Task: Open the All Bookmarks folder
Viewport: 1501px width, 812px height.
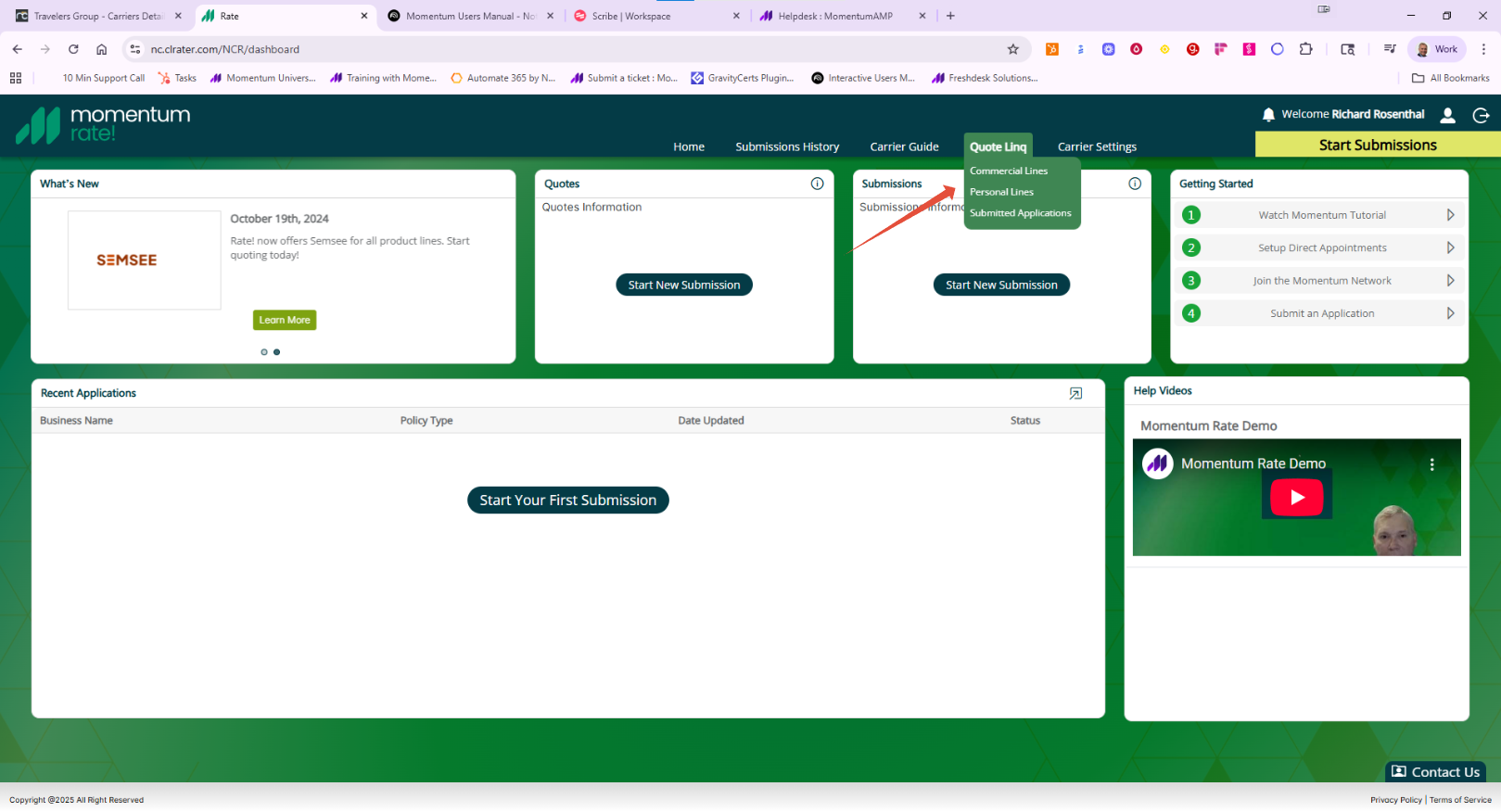Action: pos(1450,78)
